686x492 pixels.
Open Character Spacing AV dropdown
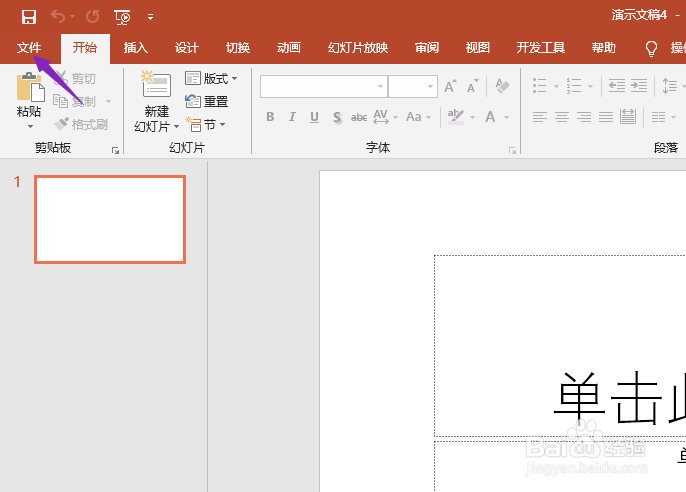coord(385,117)
